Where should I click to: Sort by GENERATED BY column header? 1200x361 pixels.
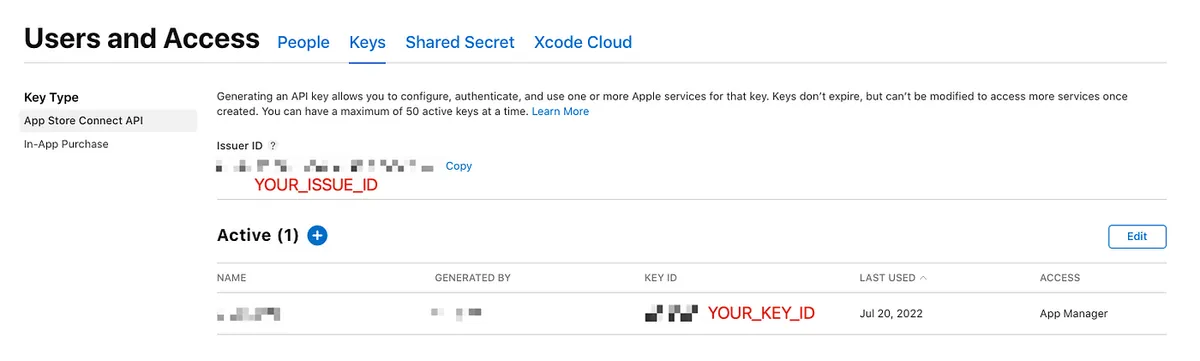pyautogui.click(x=472, y=278)
